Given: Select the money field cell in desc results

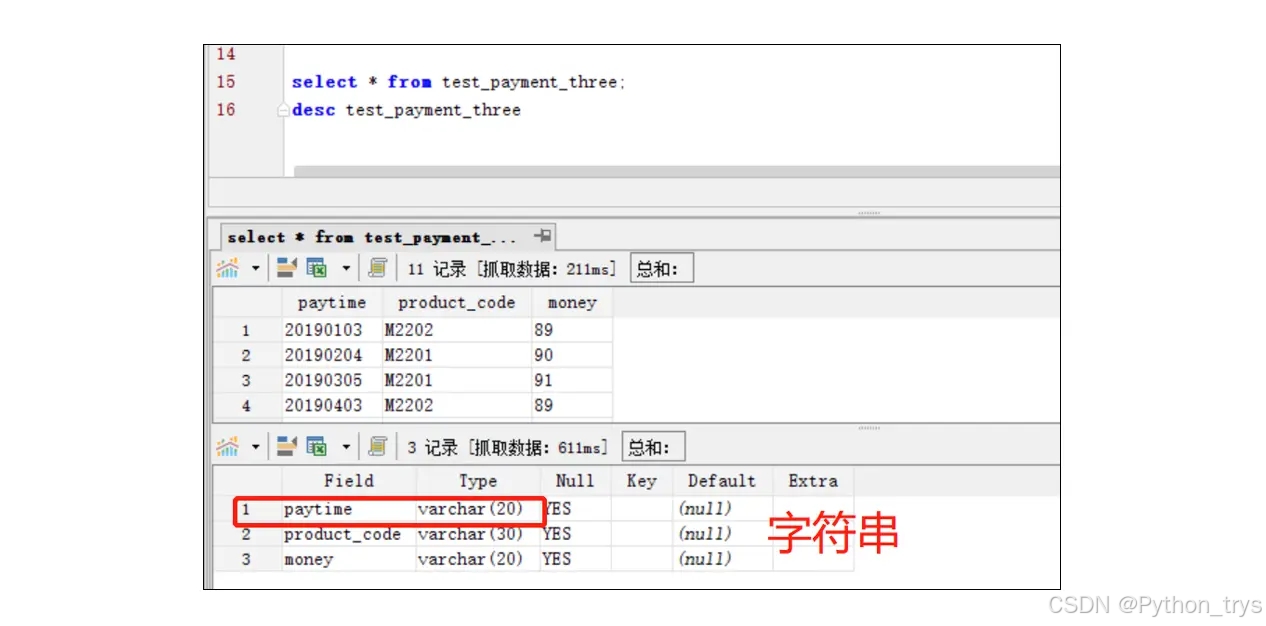Looking at the screenshot, I should pos(349,559).
